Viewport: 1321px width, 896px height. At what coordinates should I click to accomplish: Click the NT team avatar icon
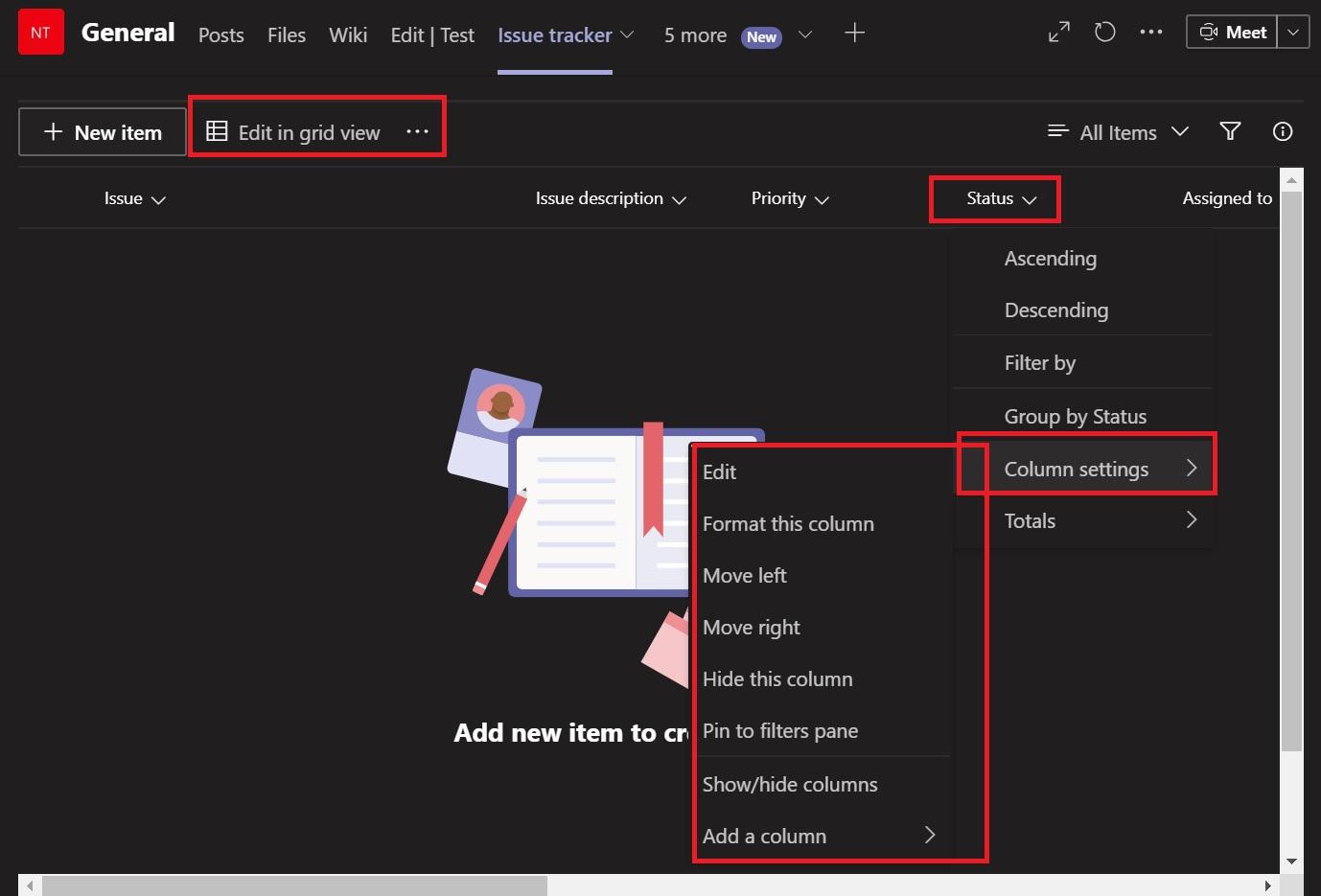40,32
